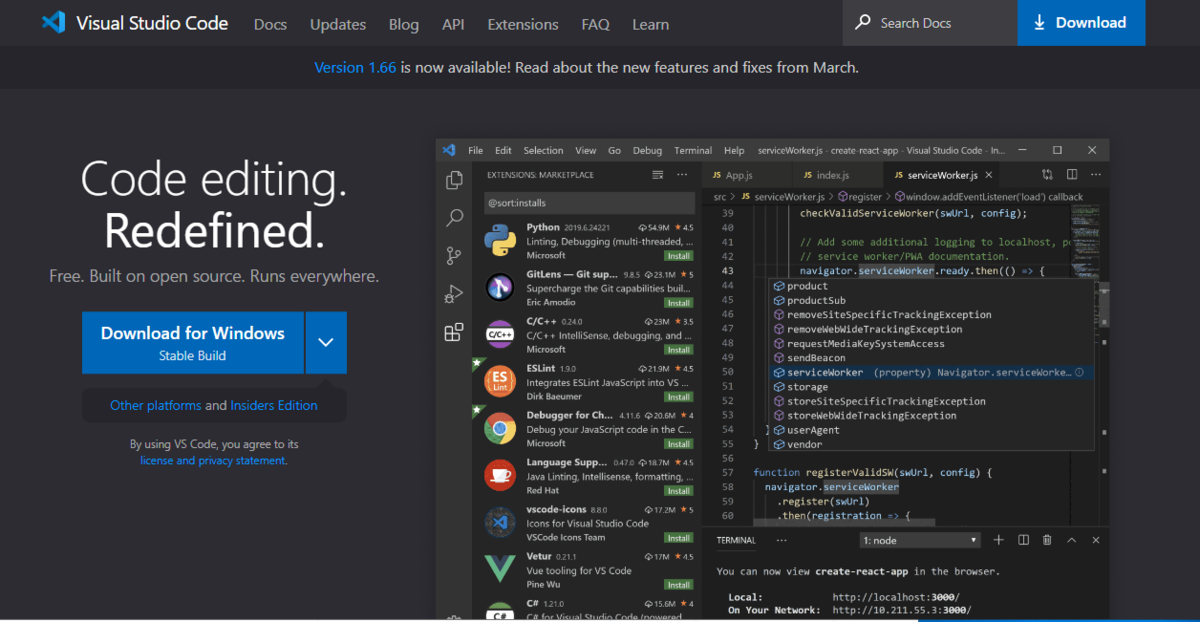
Task: Click the ESLint extension icon
Action: click(499, 381)
